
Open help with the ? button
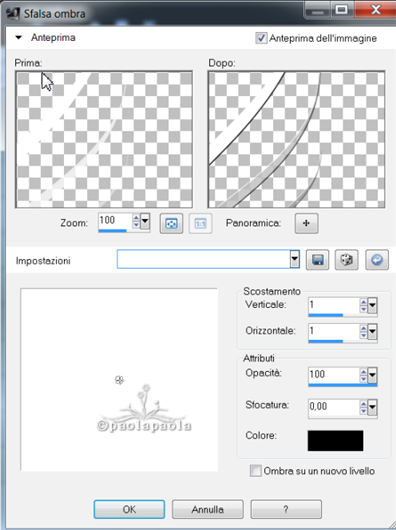pos(286,509)
